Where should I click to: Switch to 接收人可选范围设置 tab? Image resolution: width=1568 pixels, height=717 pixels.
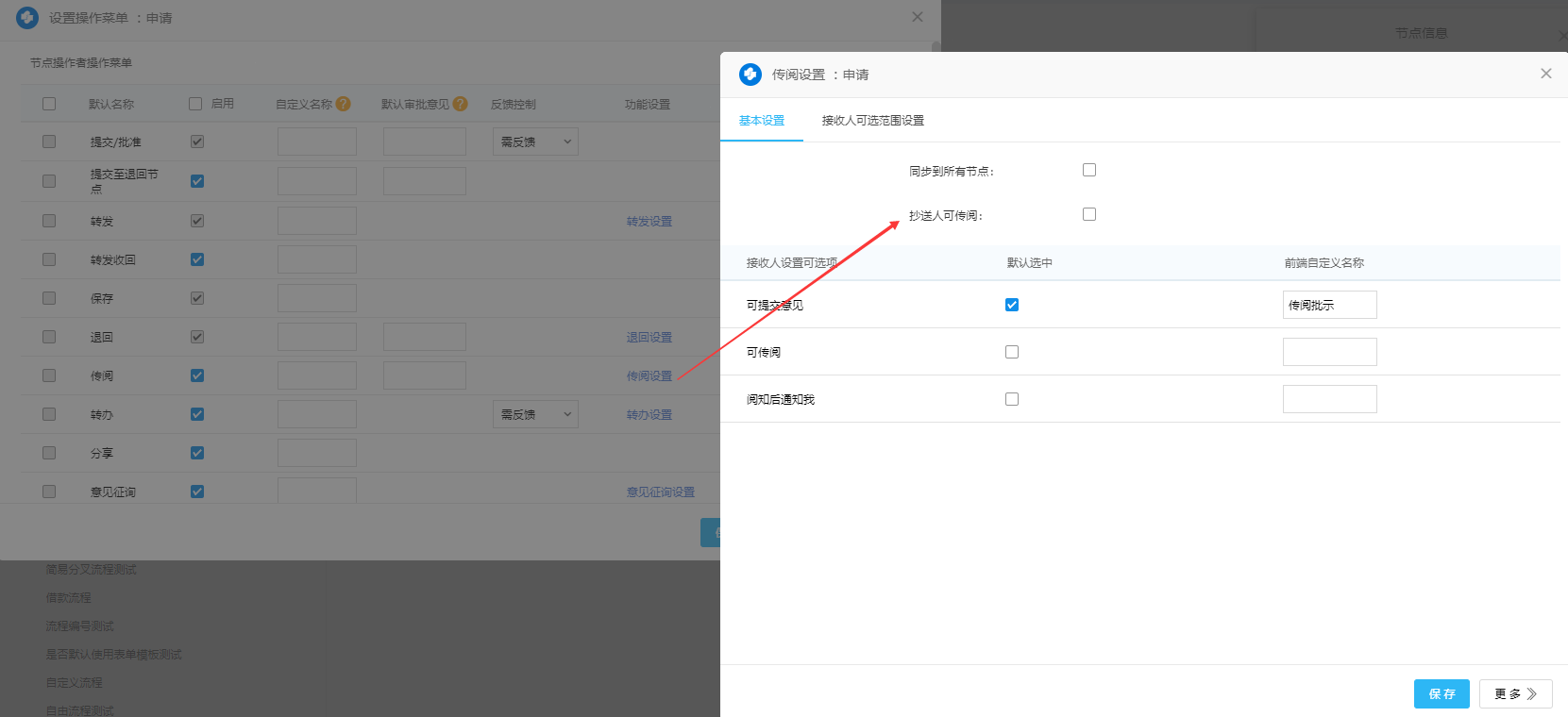[872, 121]
